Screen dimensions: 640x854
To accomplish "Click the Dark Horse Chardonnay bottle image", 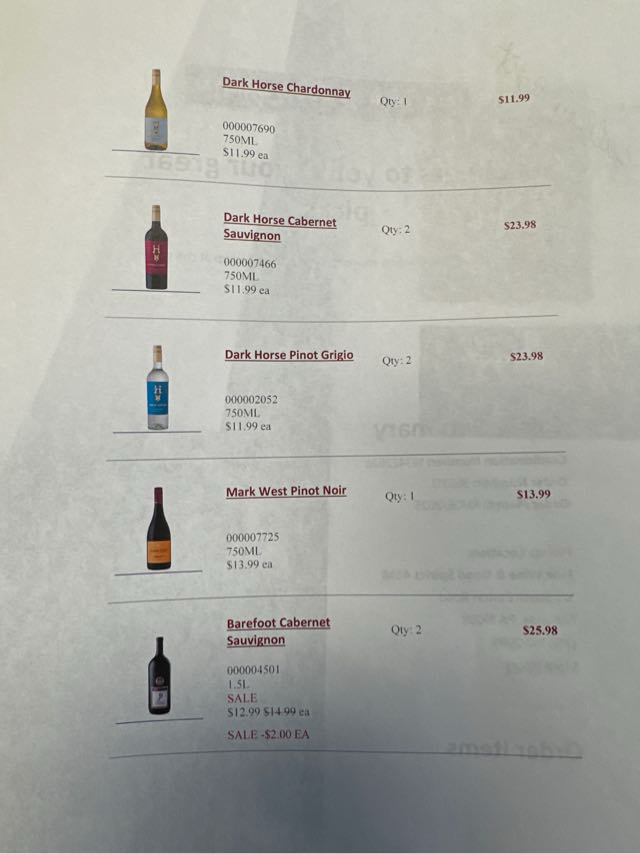I will point(156,109).
